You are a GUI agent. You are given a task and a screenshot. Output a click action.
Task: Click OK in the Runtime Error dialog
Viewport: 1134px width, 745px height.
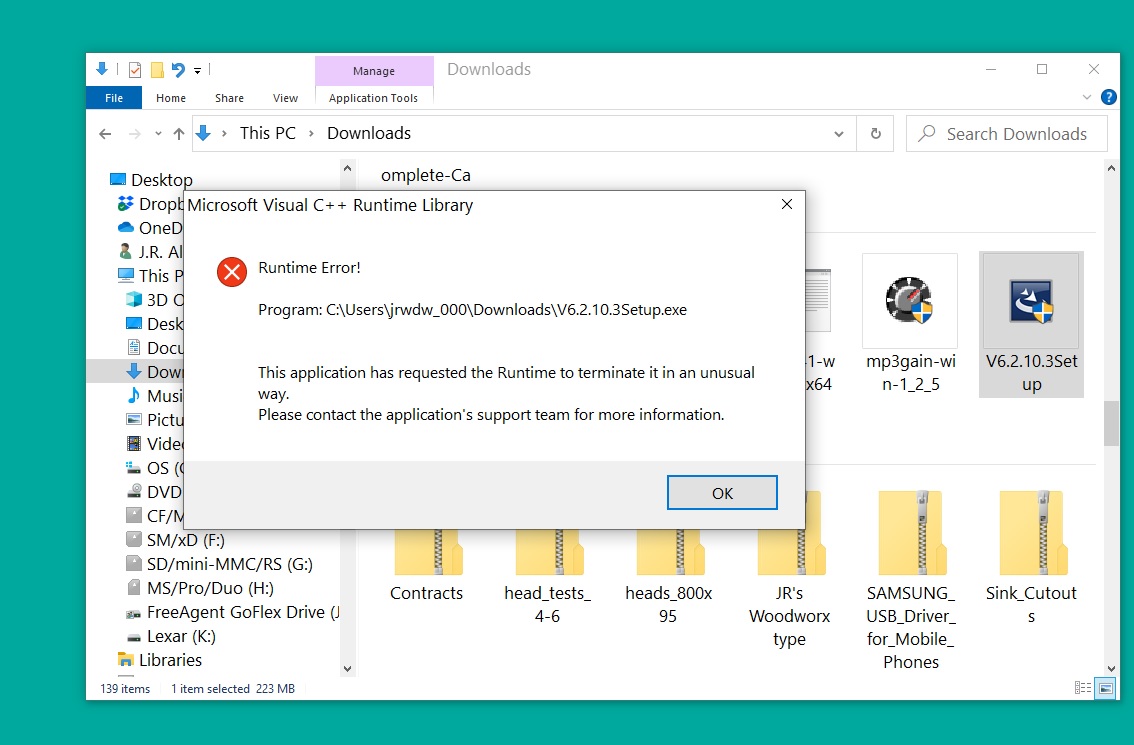722,493
